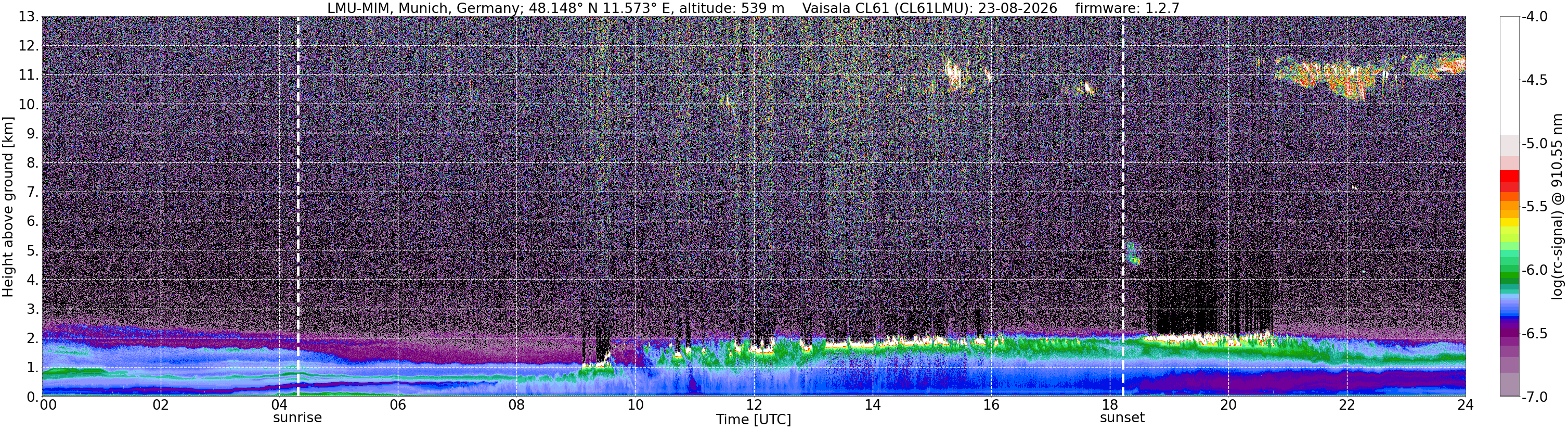Click the '-4.0' colorbar tick label
This screenshot has height=430, width=1568.
pyautogui.click(x=1535, y=17)
